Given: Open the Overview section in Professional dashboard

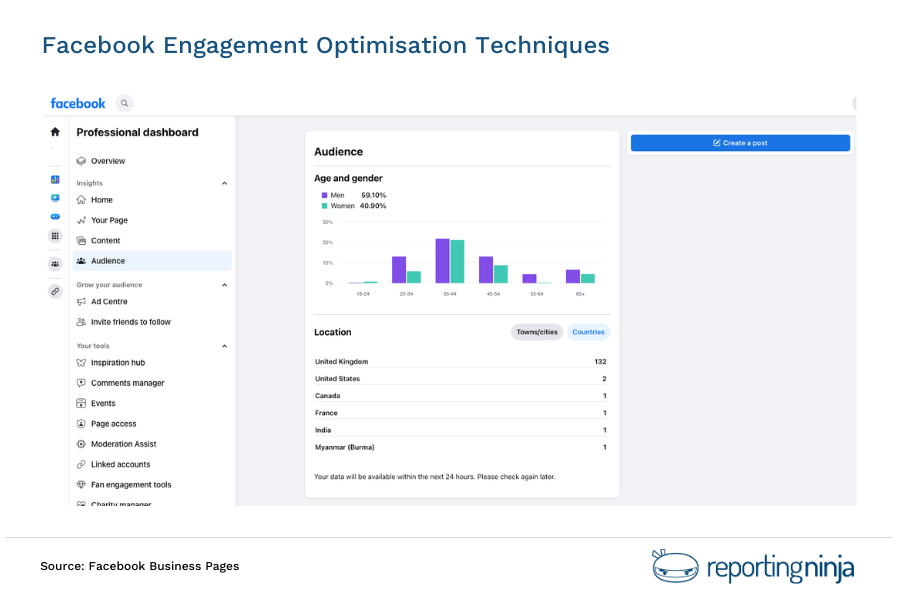Looking at the screenshot, I should pos(108,161).
